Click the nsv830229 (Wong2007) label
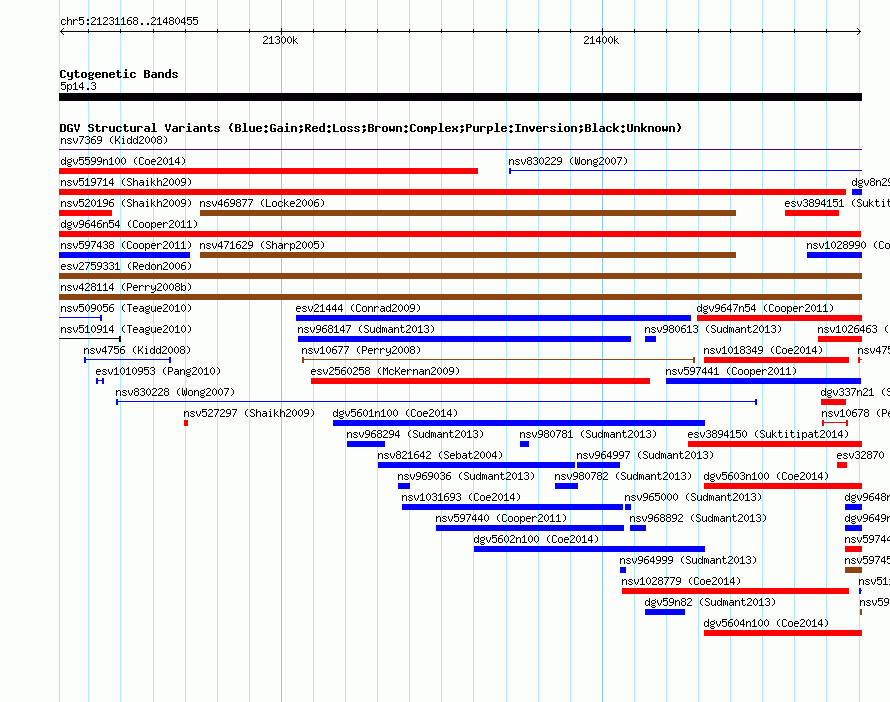890x702 pixels. (x=568, y=161)
